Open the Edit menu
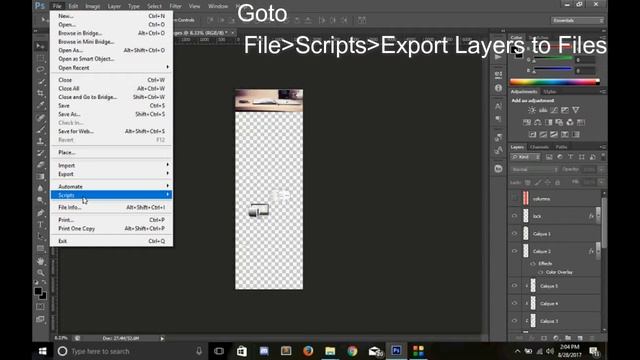Screen dimensions: 640x360 pyautogui.click(x=73, y=6)
